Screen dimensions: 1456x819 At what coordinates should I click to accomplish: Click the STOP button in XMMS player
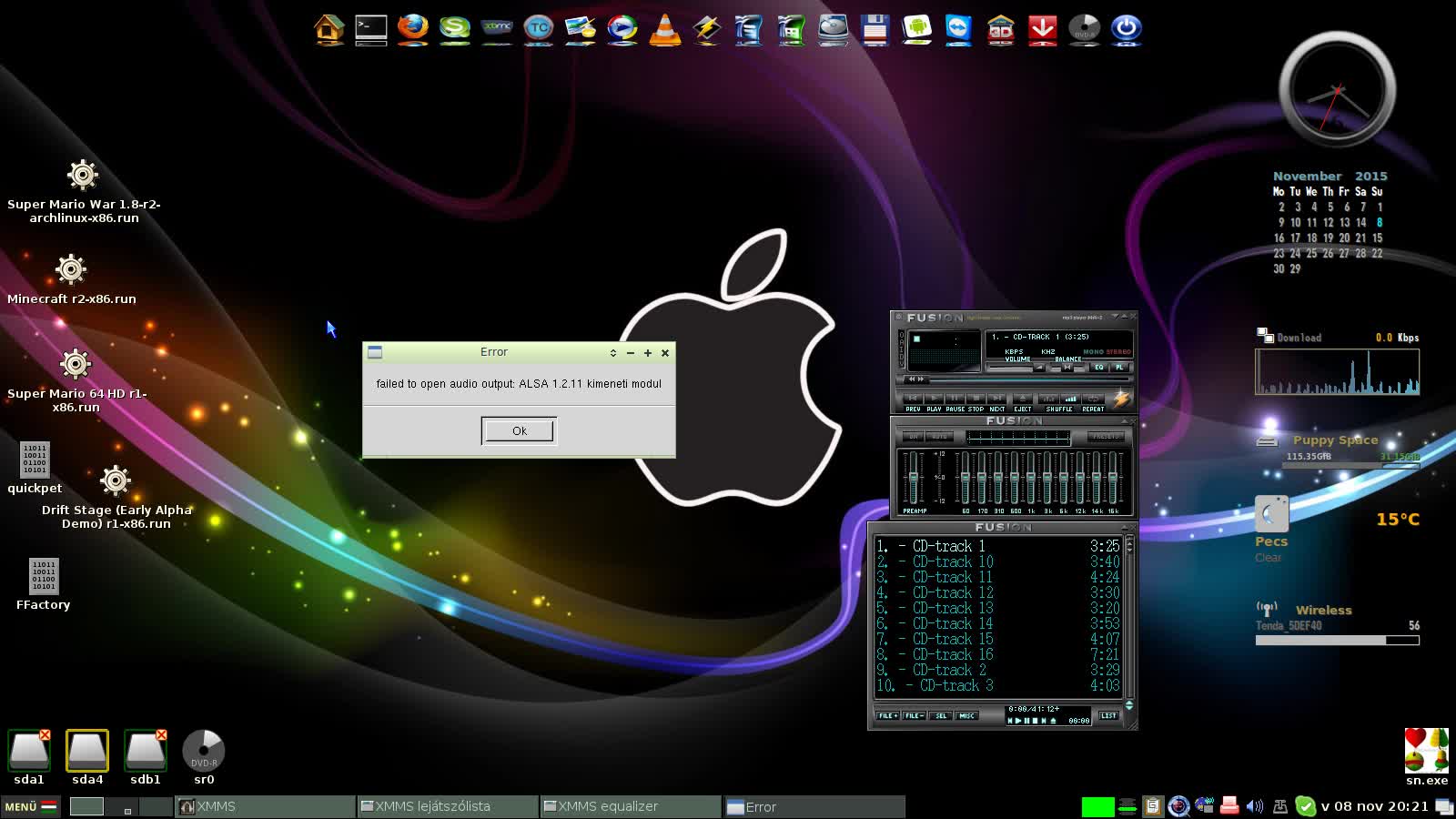coord(976,398)
